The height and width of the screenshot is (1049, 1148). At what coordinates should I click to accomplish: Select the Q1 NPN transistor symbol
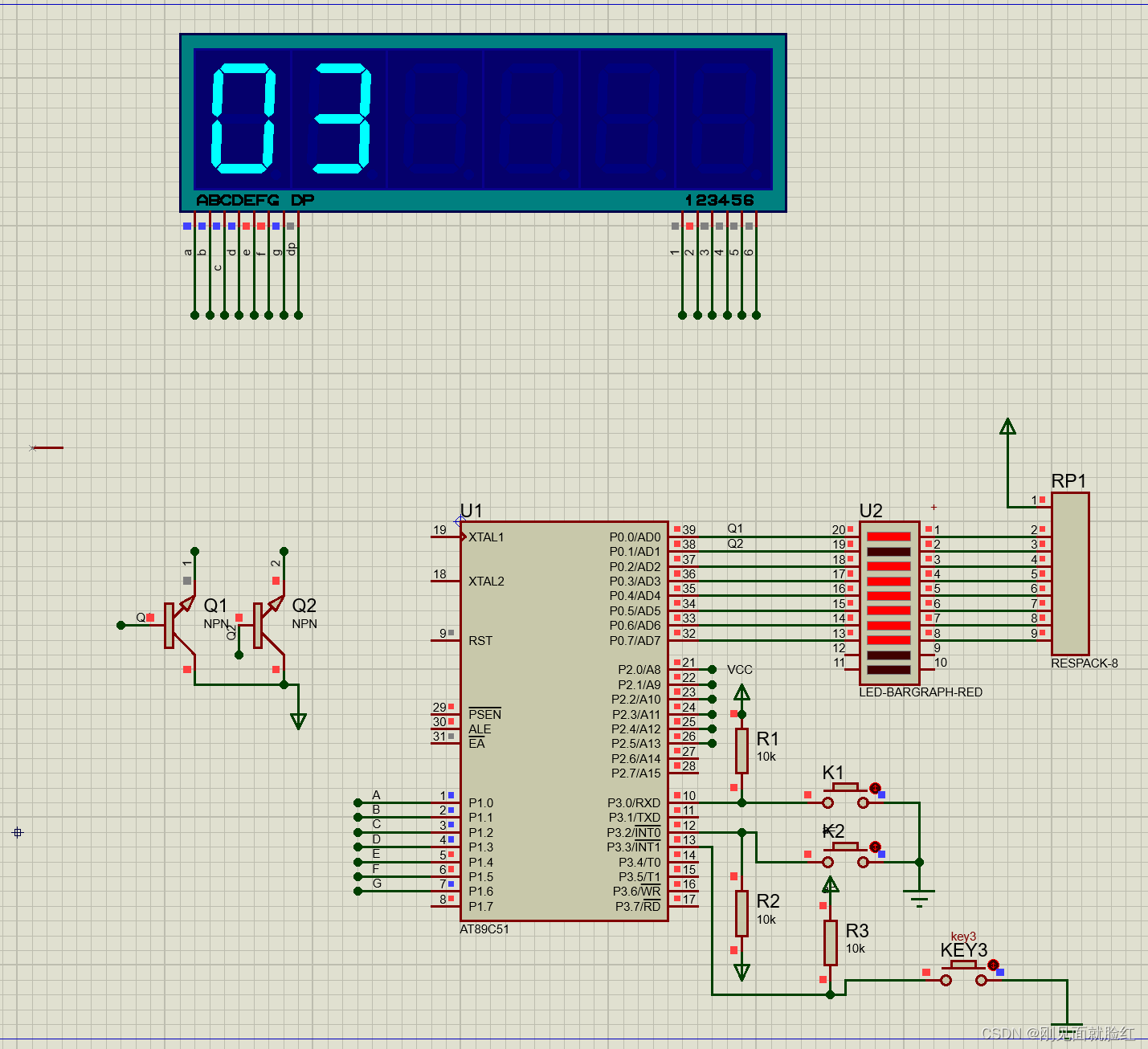(178, 625)
